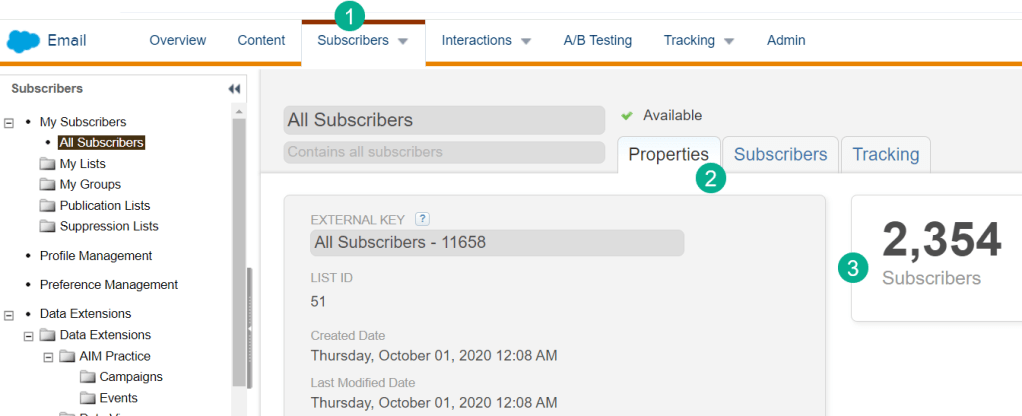Open the My Groups folder
This screenshot has height=416, width=1022.
90,185
